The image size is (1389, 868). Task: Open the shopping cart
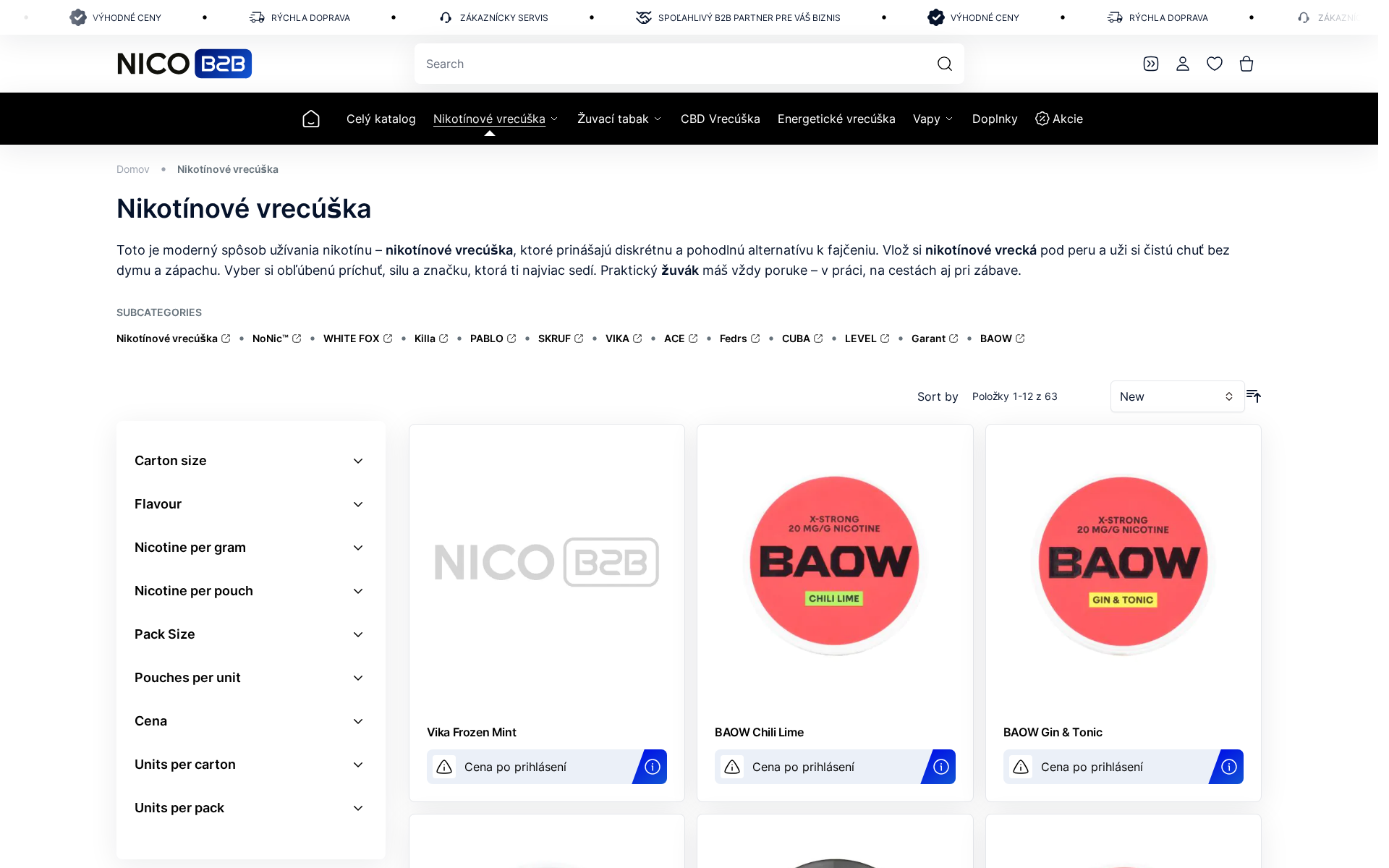point(1246,64)
